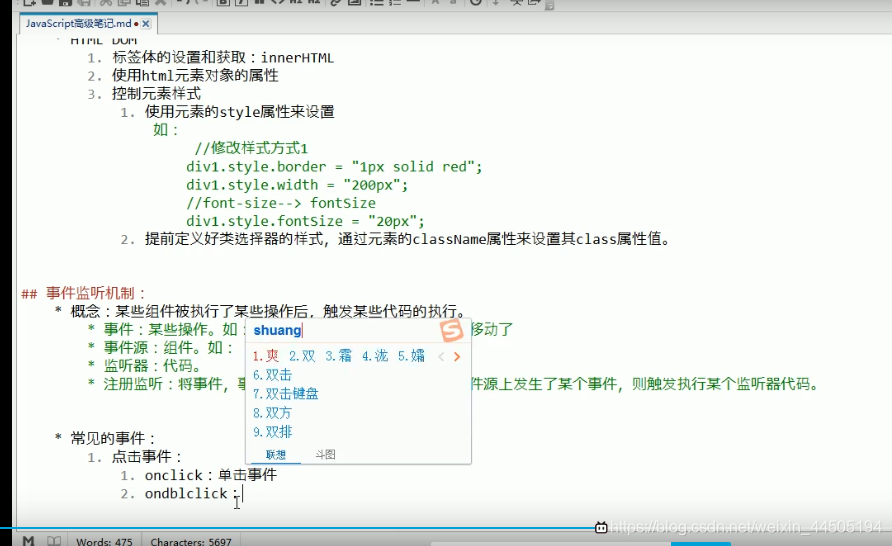Go to previous page of IME candidates
The width and height of the screenshot is (892, 546).
[441, 357]
